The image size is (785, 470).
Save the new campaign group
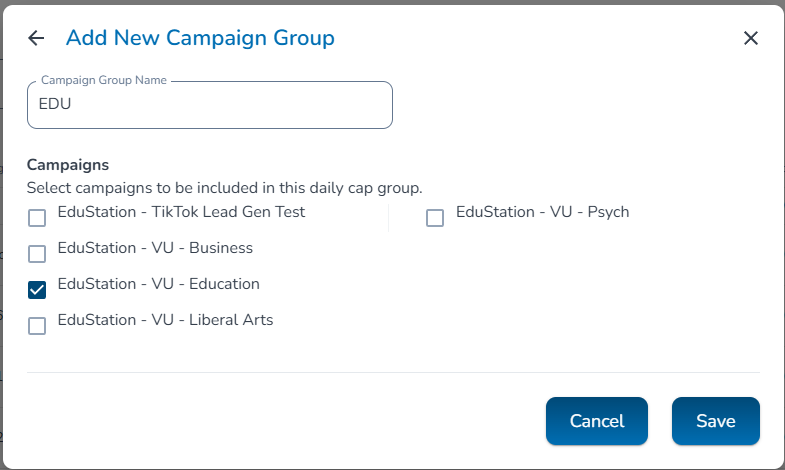tap(715, 421)
